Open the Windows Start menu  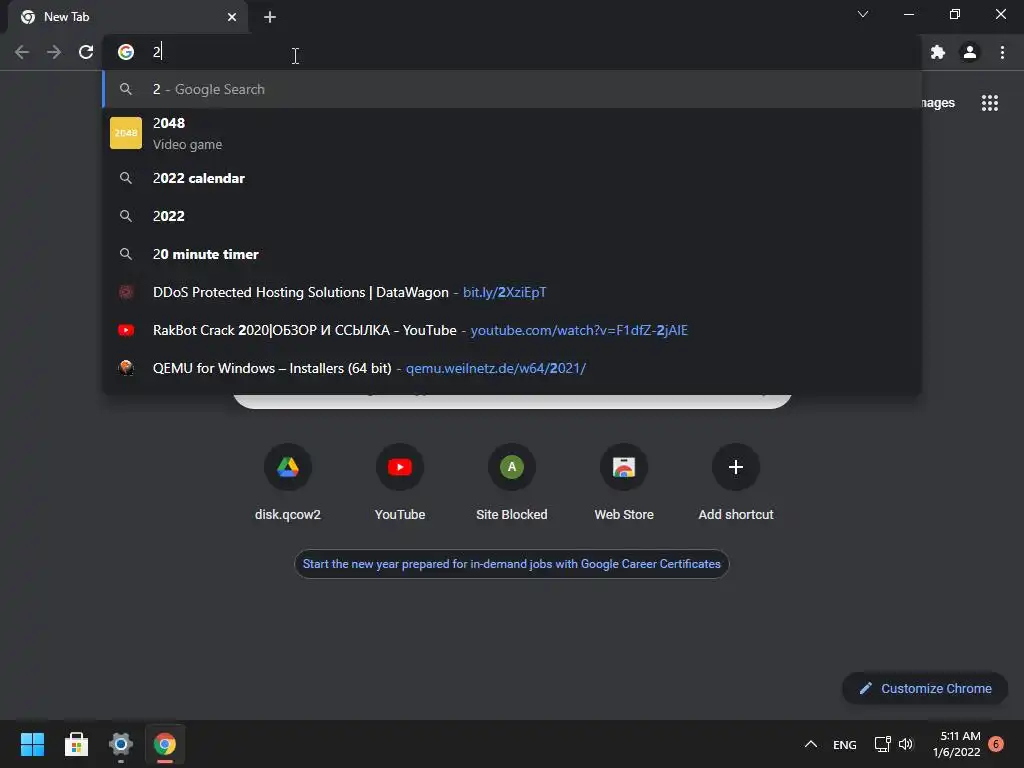point(32,744)
